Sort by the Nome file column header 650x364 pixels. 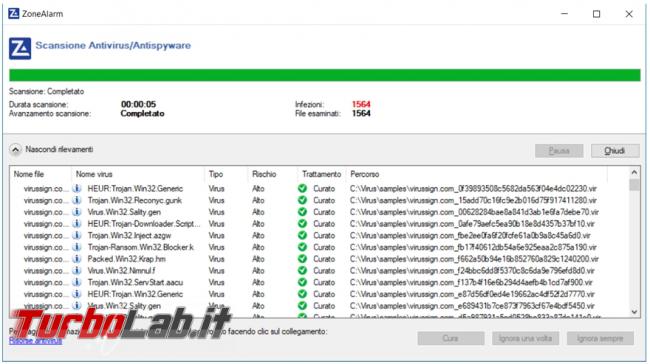(x=29, y=174)
